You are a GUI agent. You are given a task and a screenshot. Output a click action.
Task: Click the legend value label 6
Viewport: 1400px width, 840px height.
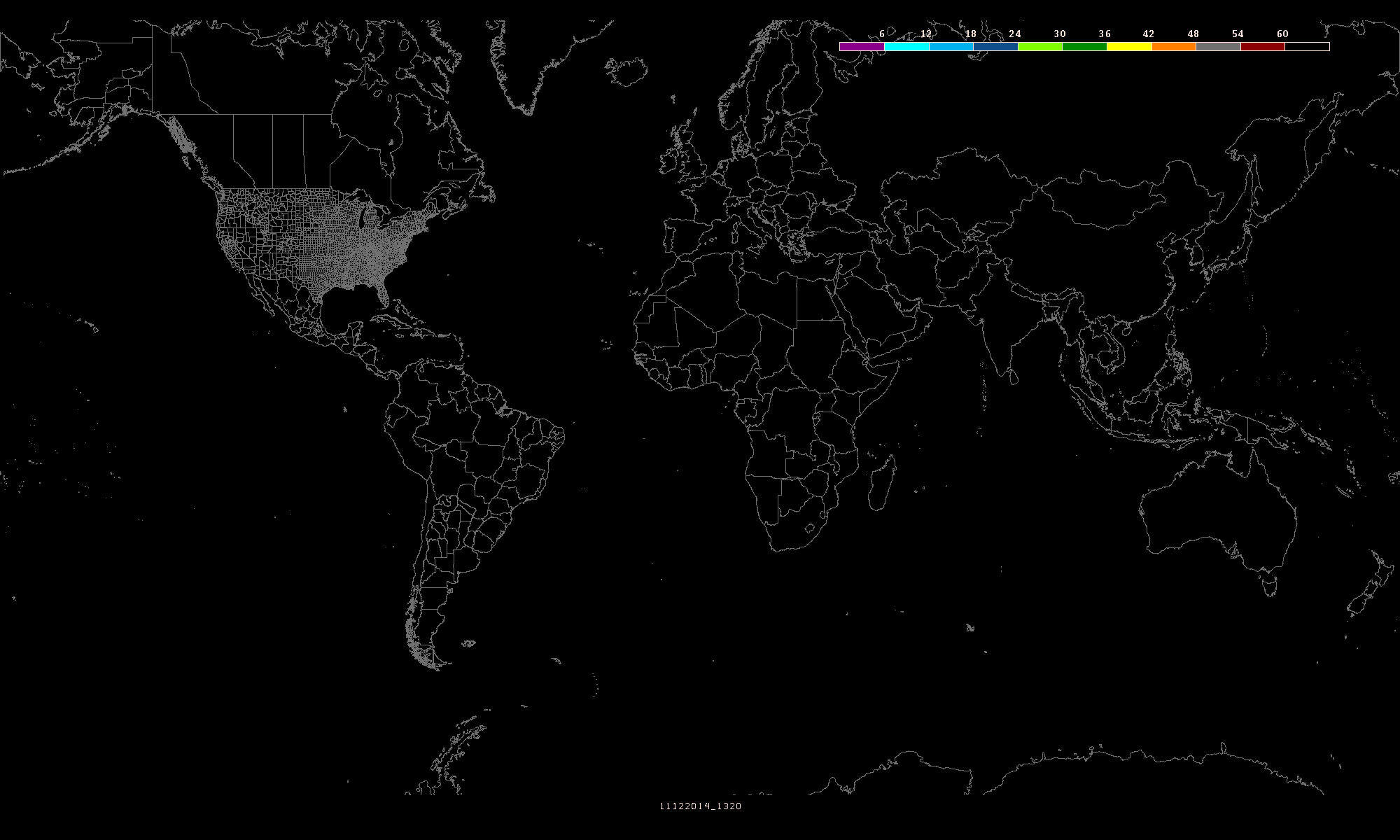[882, 34]
